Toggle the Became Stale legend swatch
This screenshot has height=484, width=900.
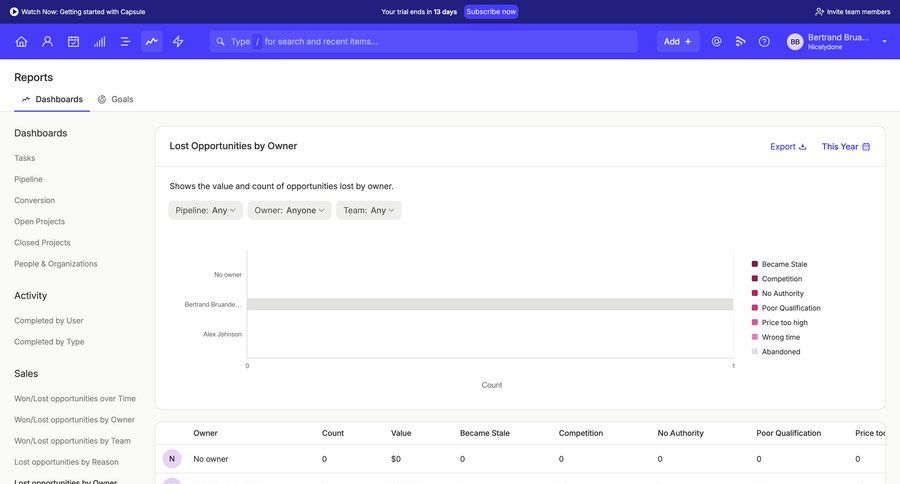(x=755, y=264)
